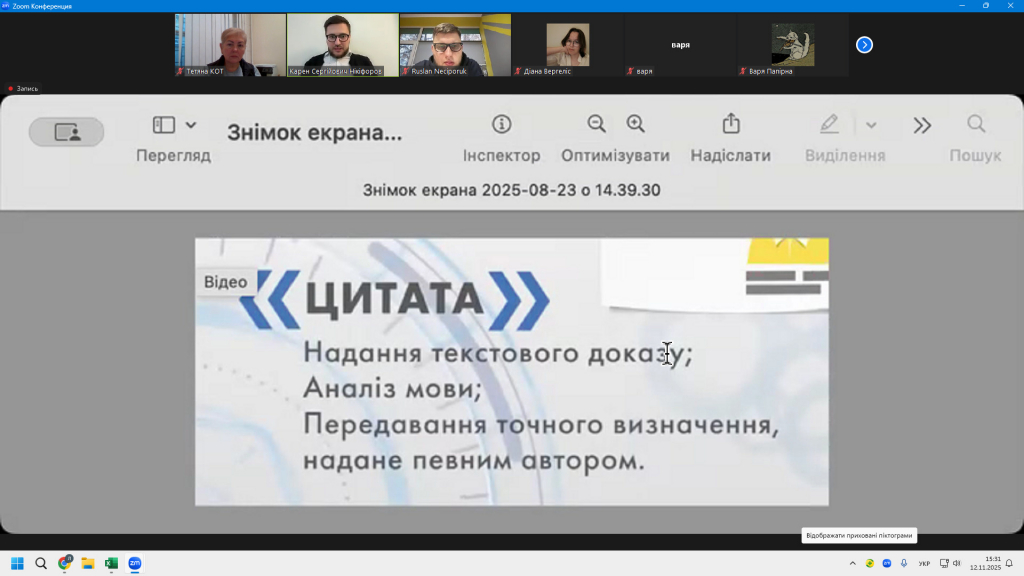Screen dimensions: 1024x576
Task: Toggle the sidebar view (Перегляд) button
Action: pos(164,125)
